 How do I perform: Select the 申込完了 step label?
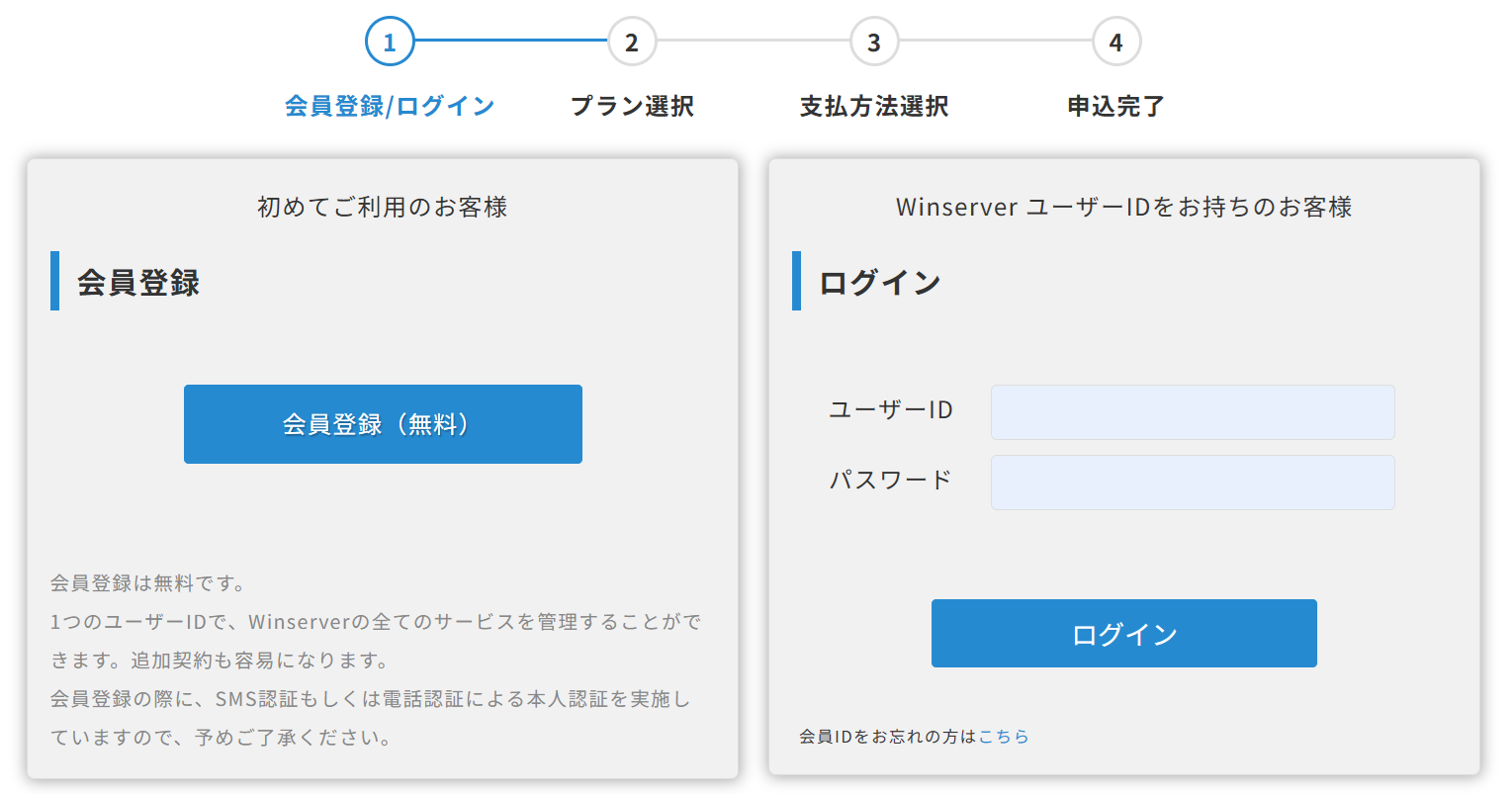pyautogui.click(x=1116, y=106)
